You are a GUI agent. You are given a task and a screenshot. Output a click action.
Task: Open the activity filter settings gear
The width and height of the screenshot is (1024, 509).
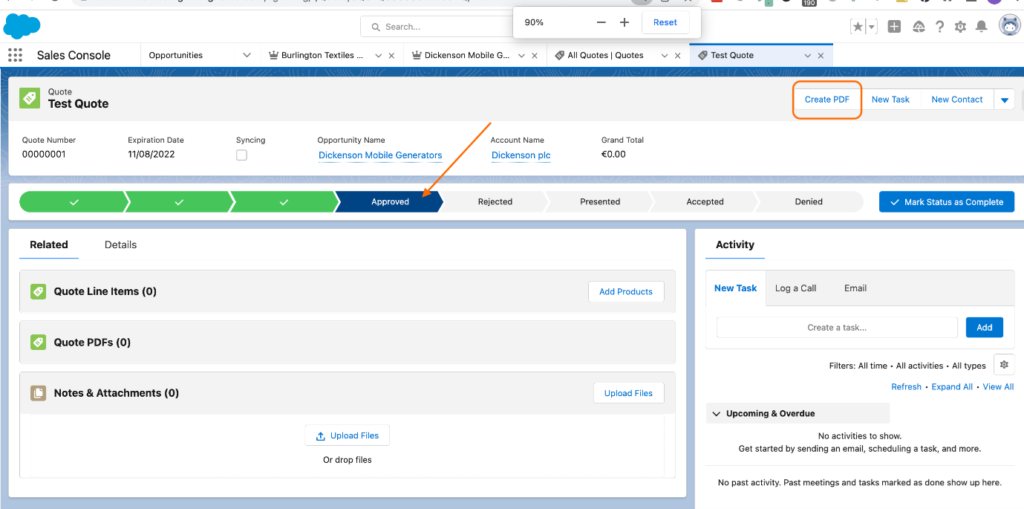pyautogui.click(x=1004, y=365)
